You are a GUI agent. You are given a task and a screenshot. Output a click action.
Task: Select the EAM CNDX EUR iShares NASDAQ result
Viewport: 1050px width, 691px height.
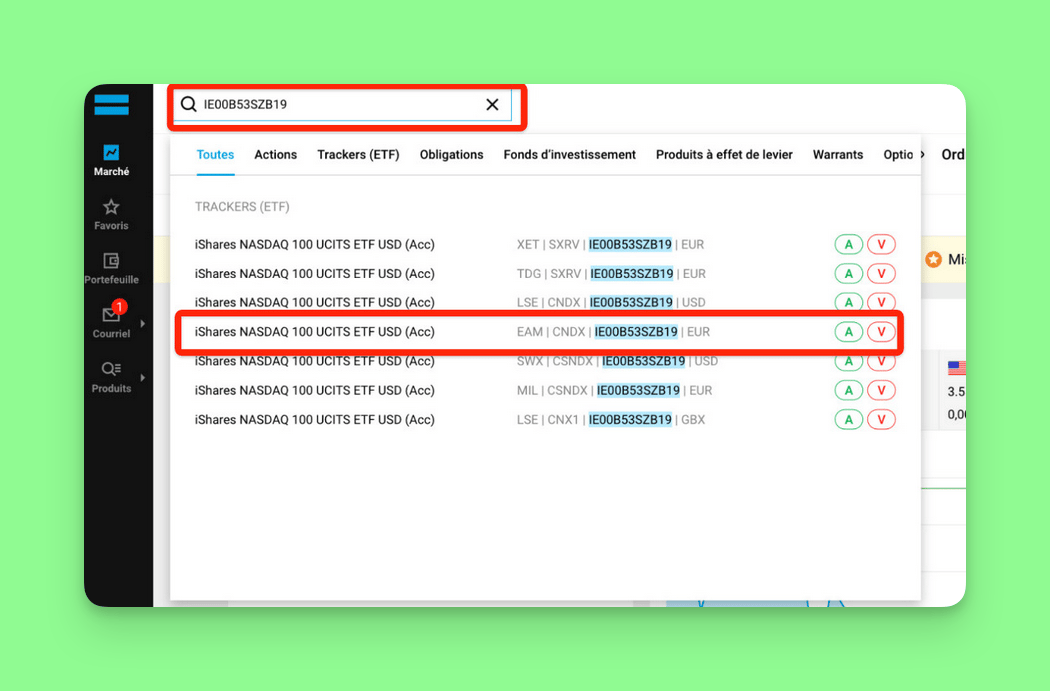click(315, 332)
